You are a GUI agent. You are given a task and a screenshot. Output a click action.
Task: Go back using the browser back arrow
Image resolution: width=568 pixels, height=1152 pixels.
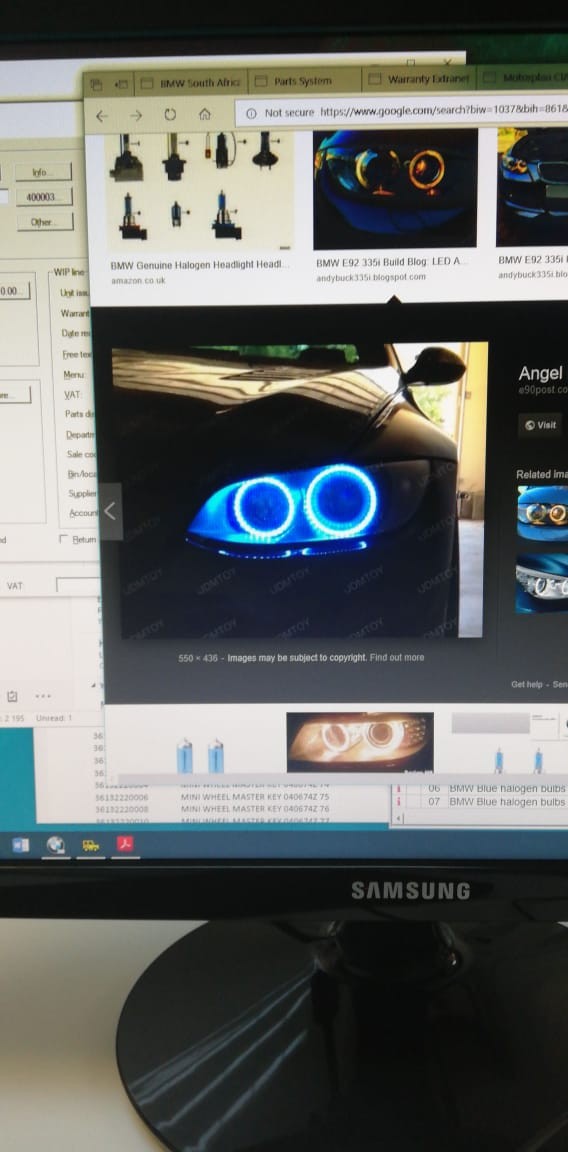(101, 115)
